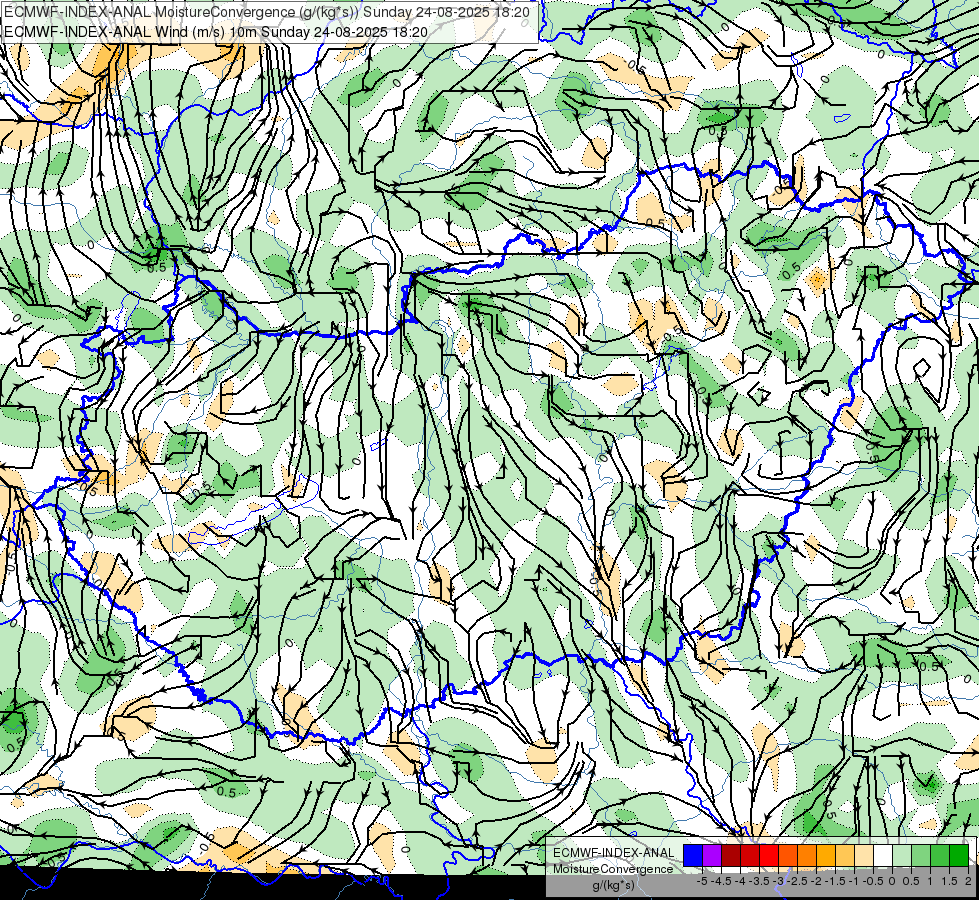979x900 pixels.
Task: Click the '-5' tick label in legend
Action: pos(702,881)
